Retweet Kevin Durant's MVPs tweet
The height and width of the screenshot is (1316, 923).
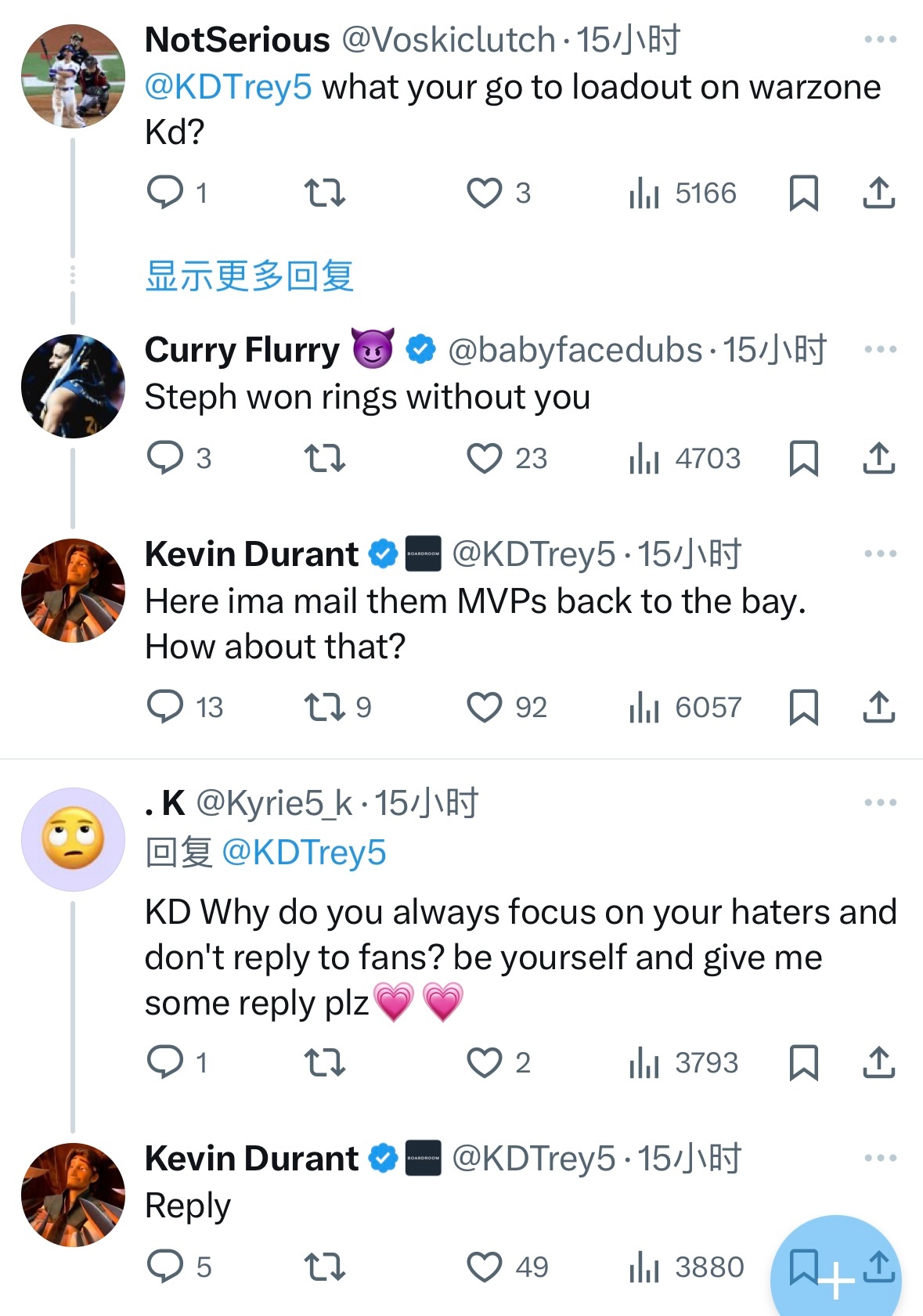pos(324,707)
